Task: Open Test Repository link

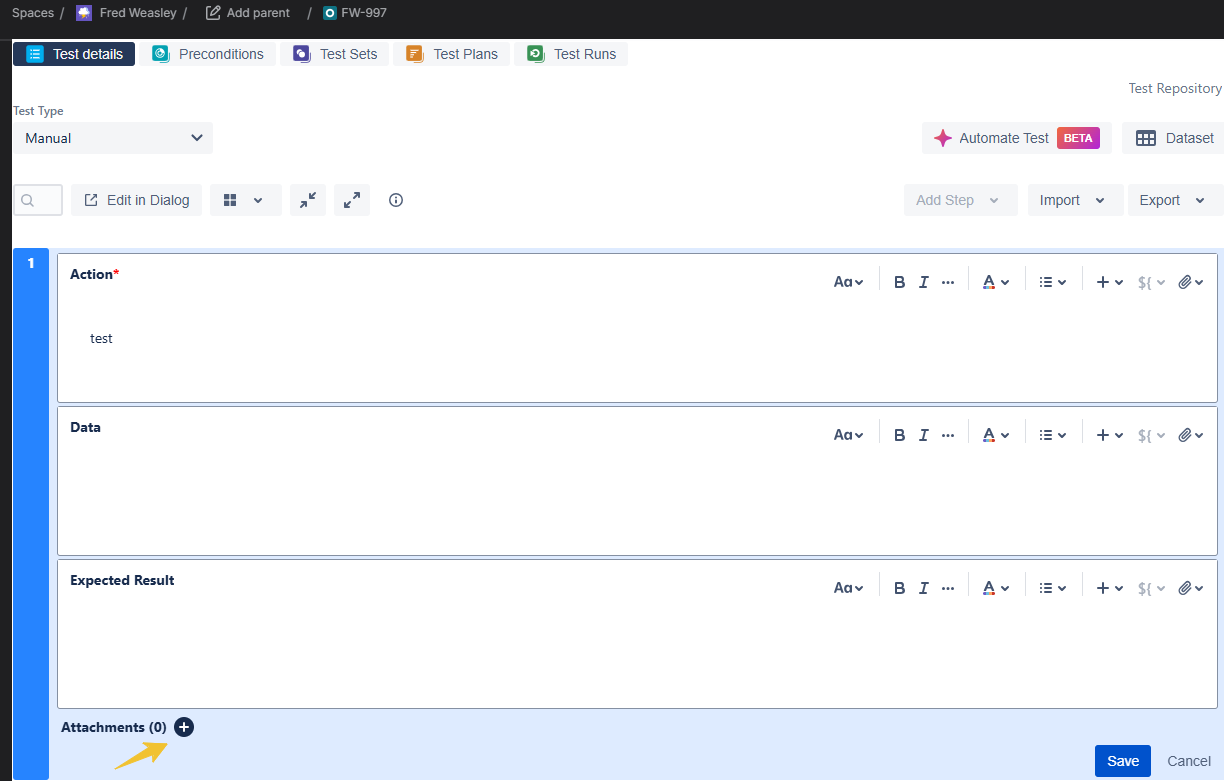Action: [x=1175, y=88]
